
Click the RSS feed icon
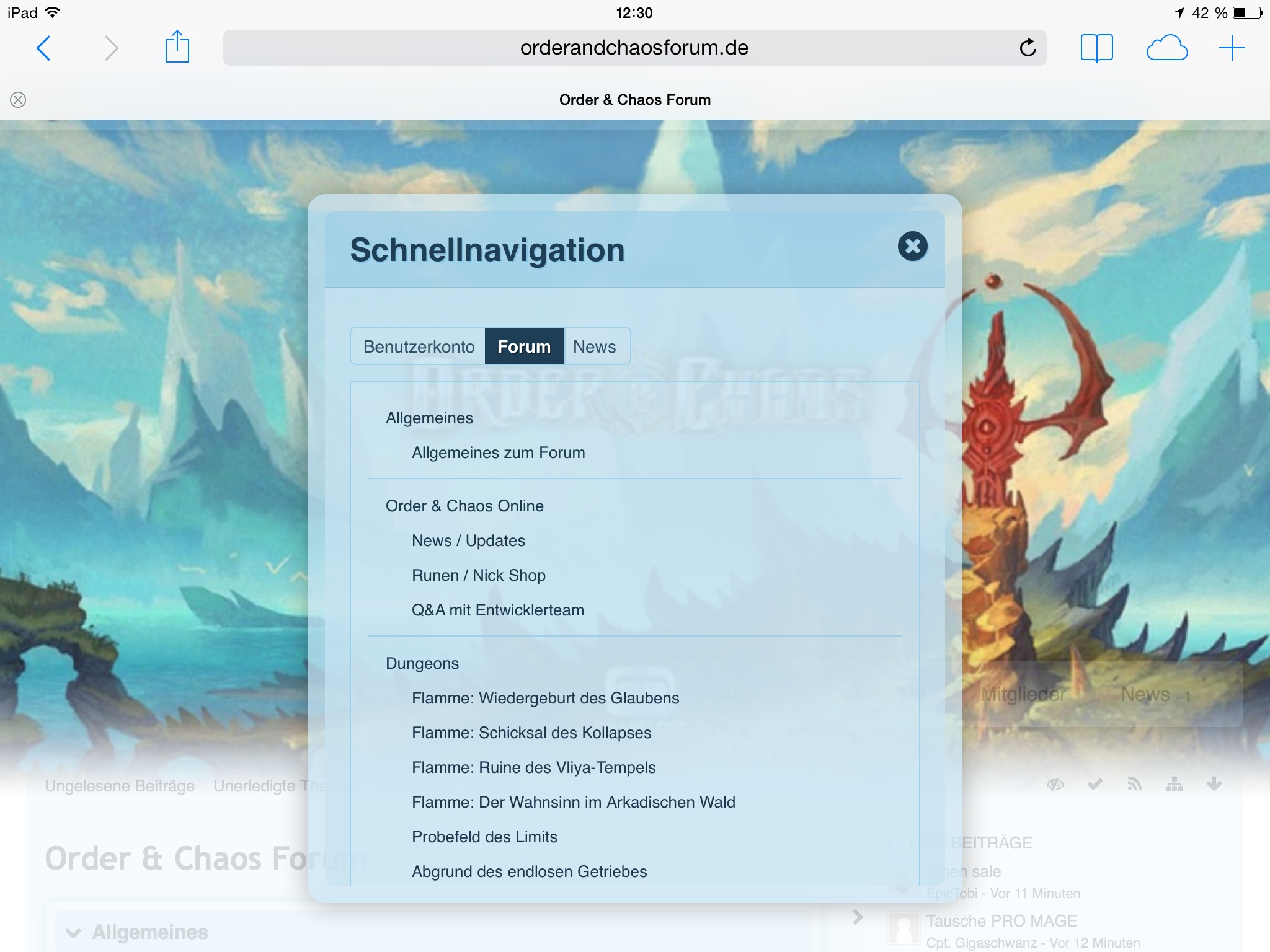1134,785
